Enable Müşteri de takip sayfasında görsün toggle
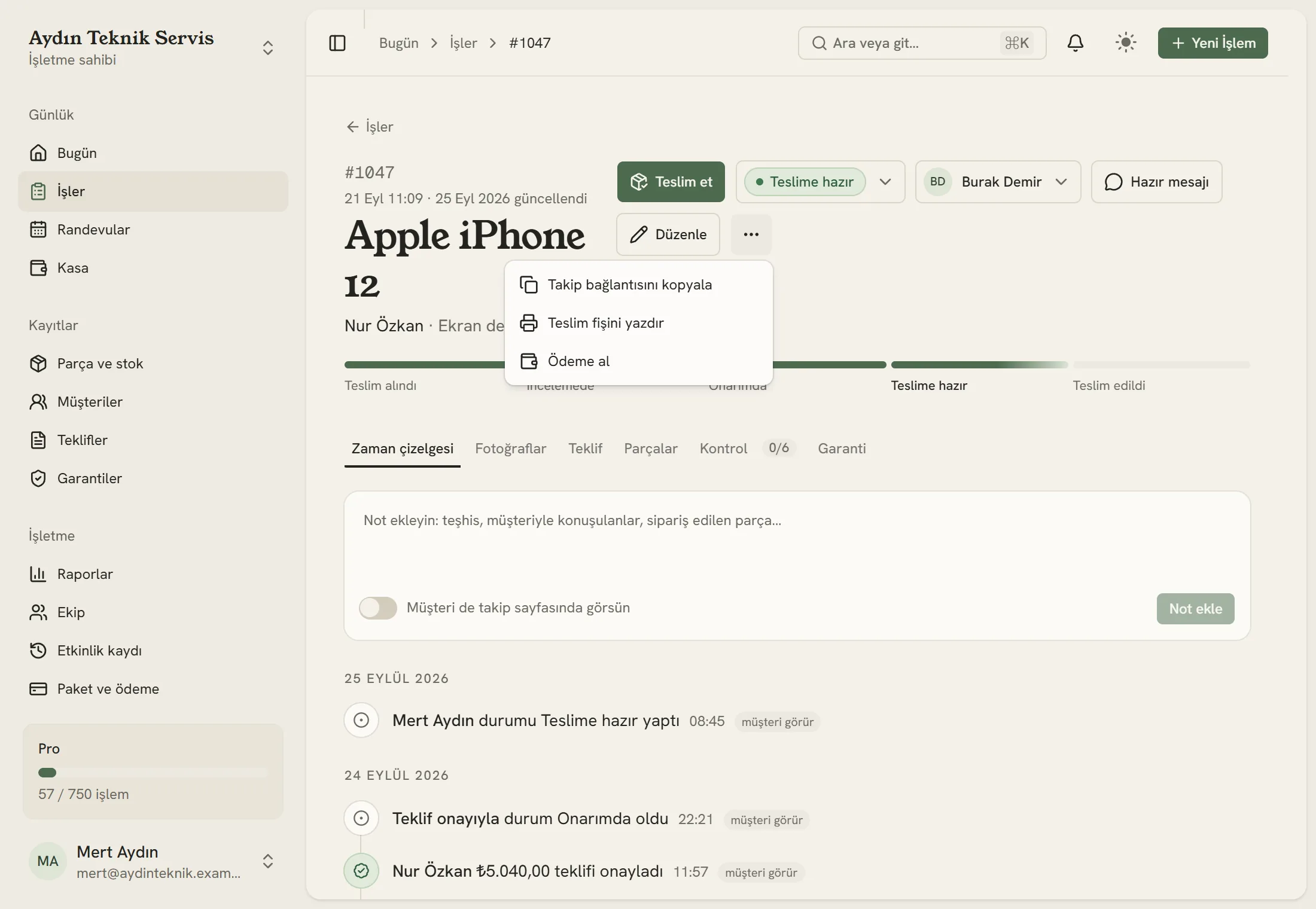 pos(378,608)
